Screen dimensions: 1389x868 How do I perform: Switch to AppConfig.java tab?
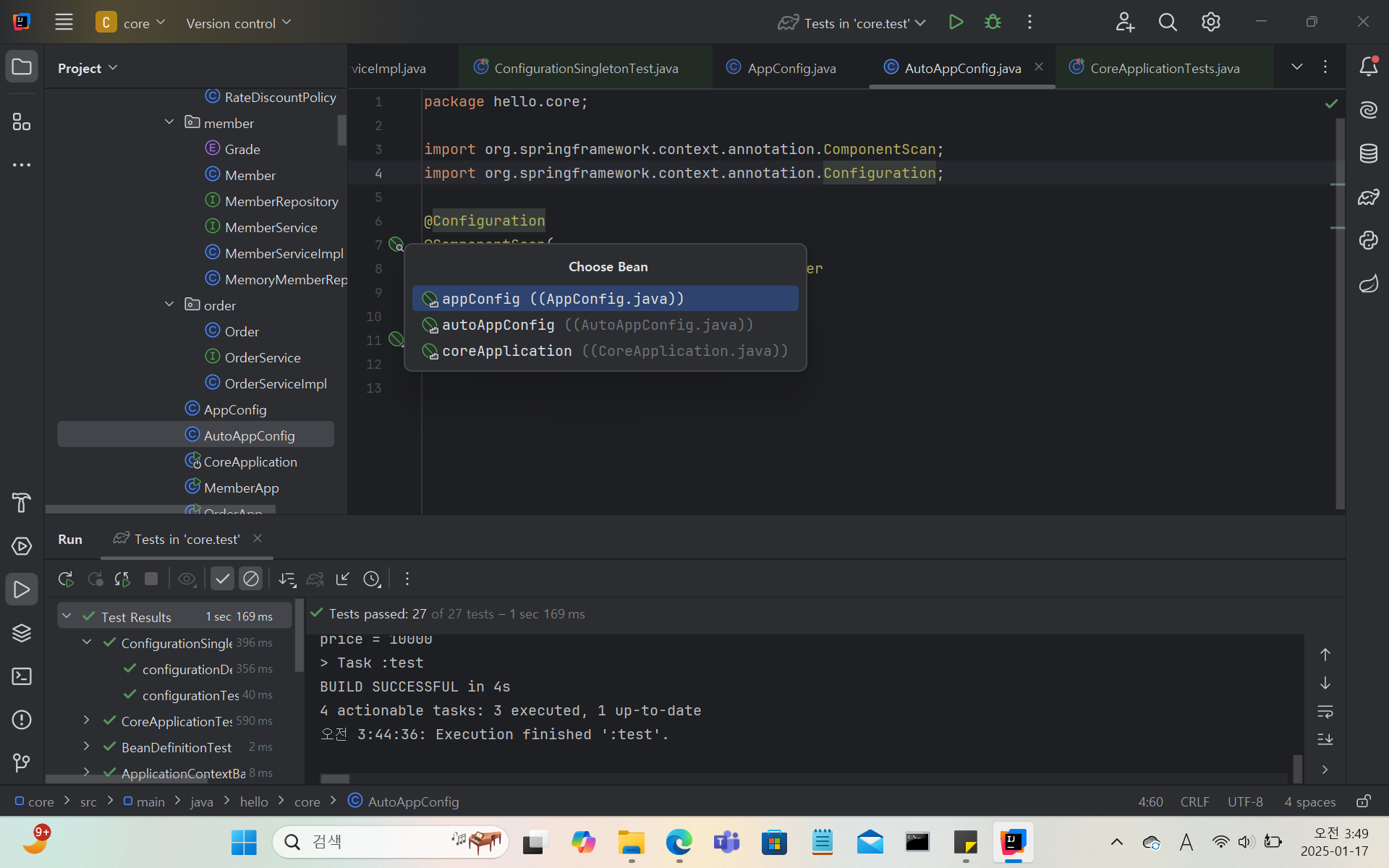790,68
